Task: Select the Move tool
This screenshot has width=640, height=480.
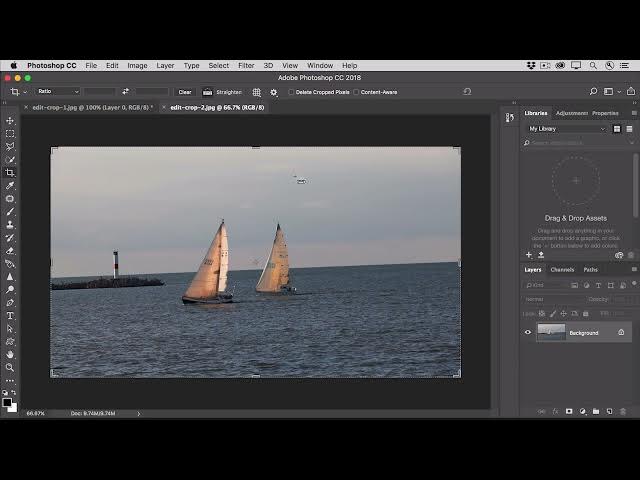Action: (x=10, y=120)
